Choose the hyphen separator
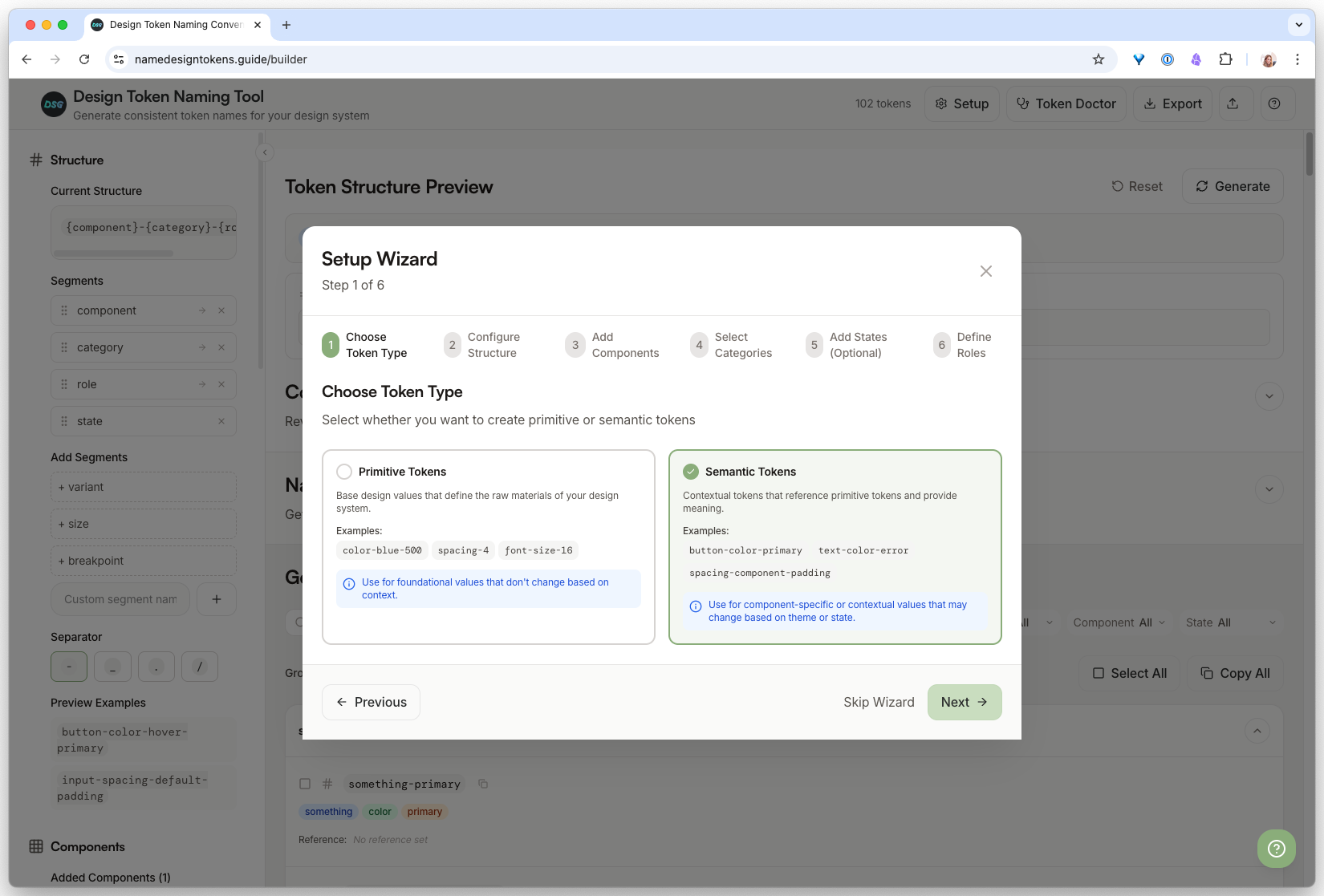 pyautogui.click(x=69, y=667)
